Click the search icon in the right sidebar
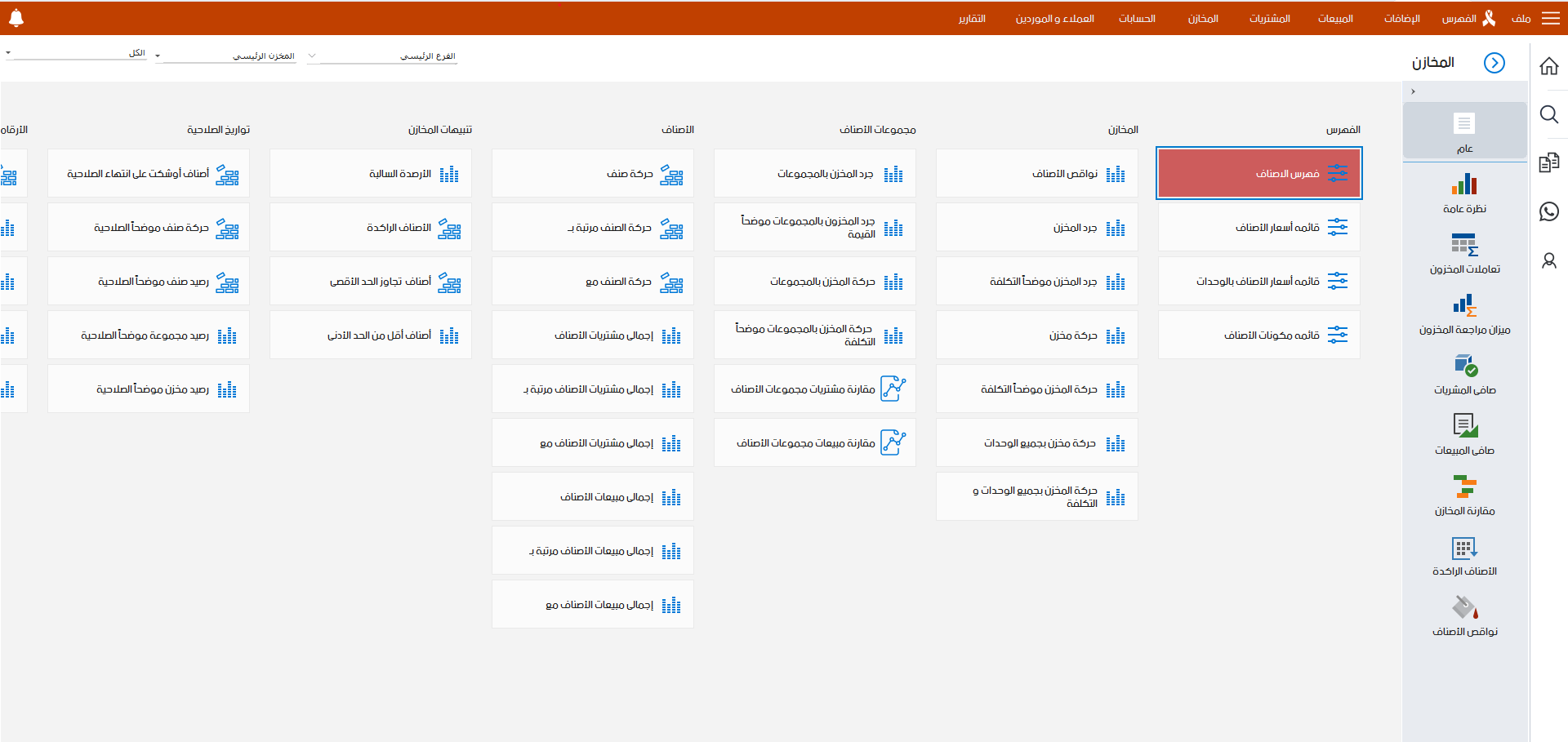Viewport: 1568px width, 742px height. coord(1549,115)
